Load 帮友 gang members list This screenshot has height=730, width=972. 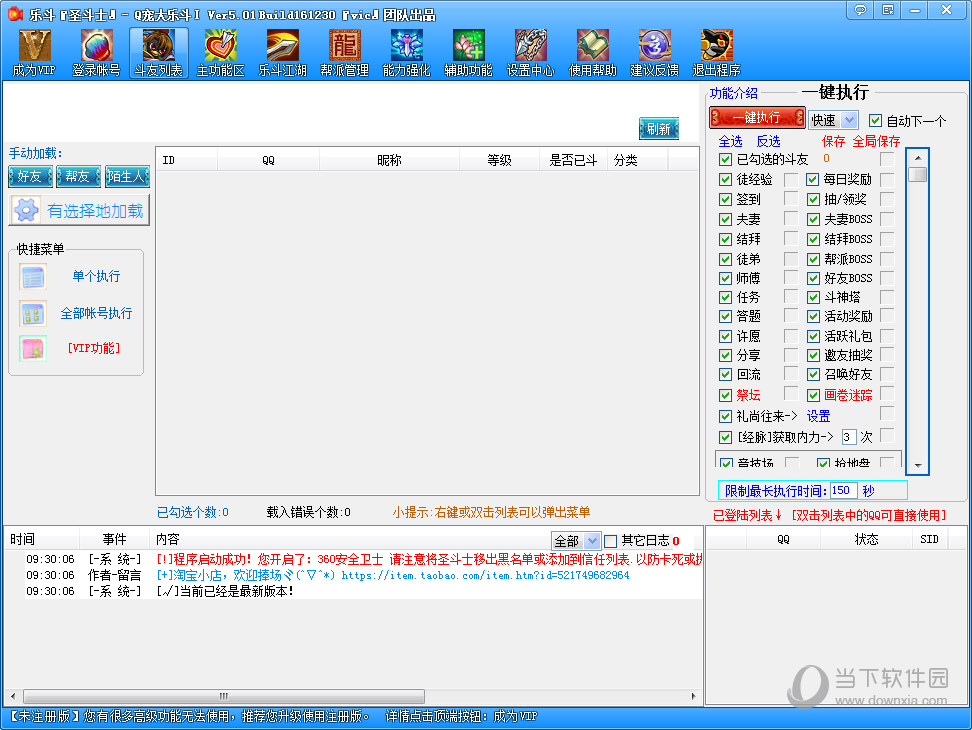point(78,177)
